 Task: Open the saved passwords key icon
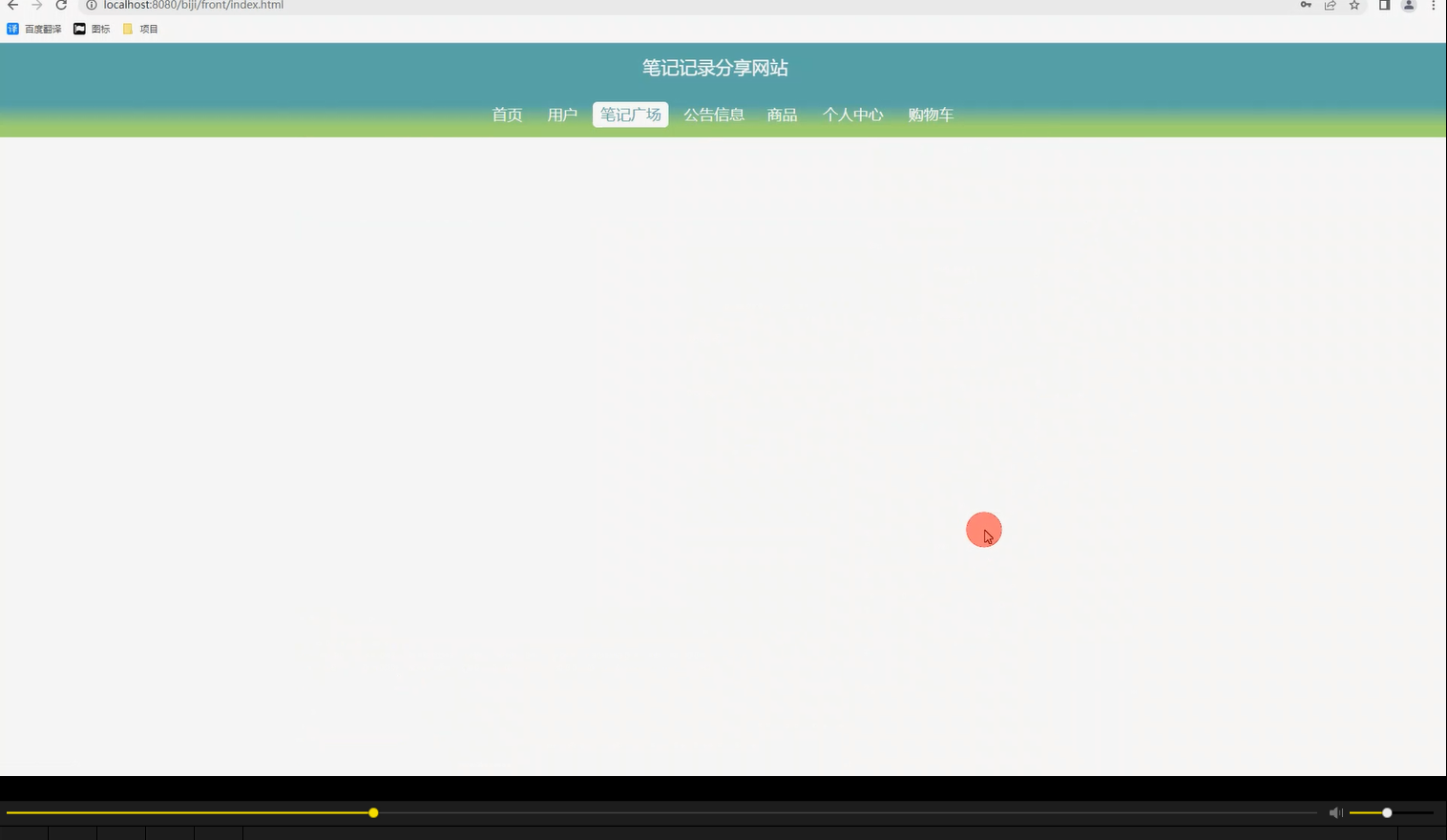tap(1306, 5)
